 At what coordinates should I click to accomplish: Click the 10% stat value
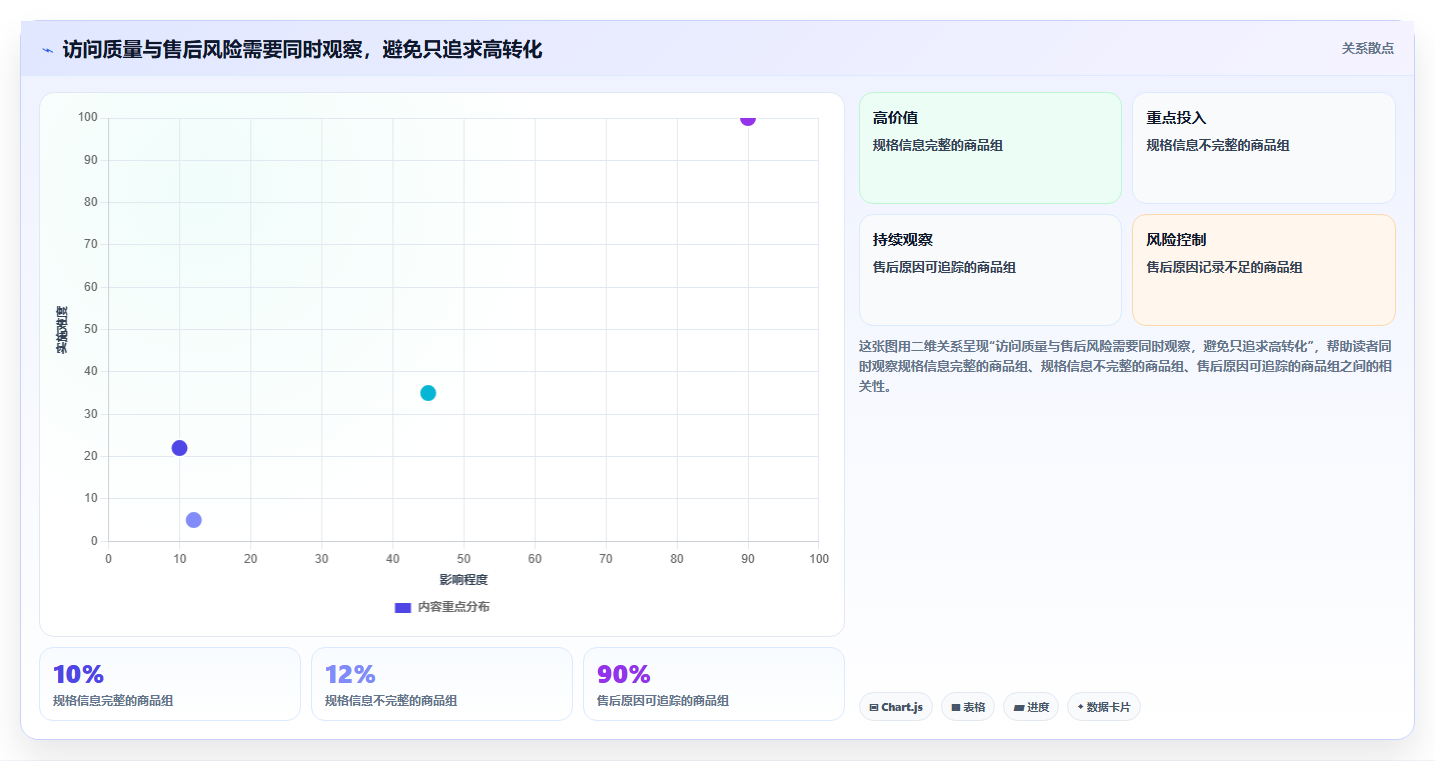coord(78,675)
